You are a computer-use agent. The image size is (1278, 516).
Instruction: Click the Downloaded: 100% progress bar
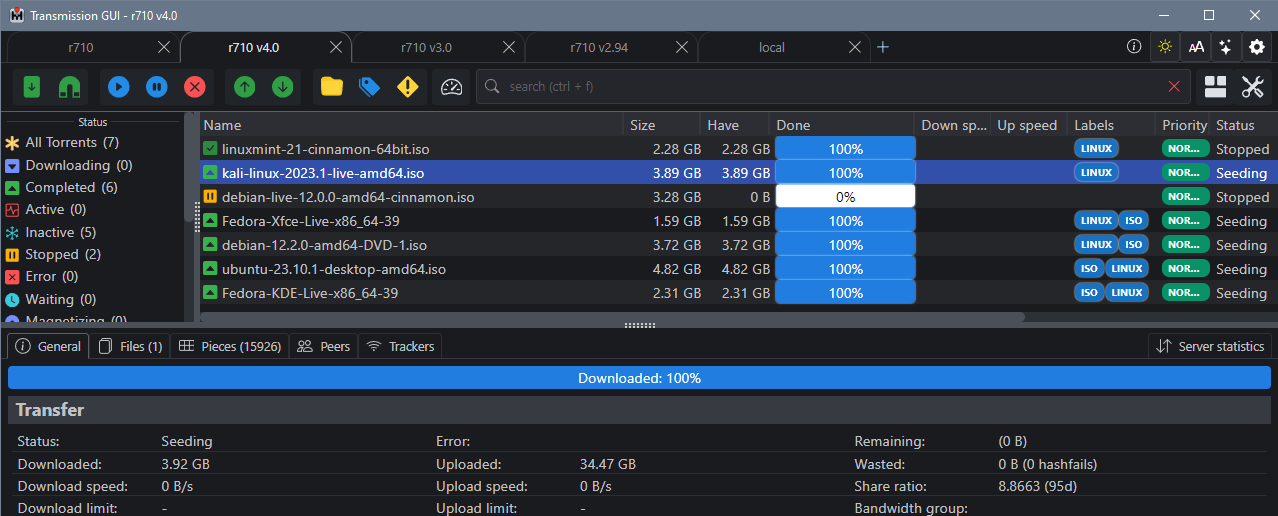click(639, 378)
